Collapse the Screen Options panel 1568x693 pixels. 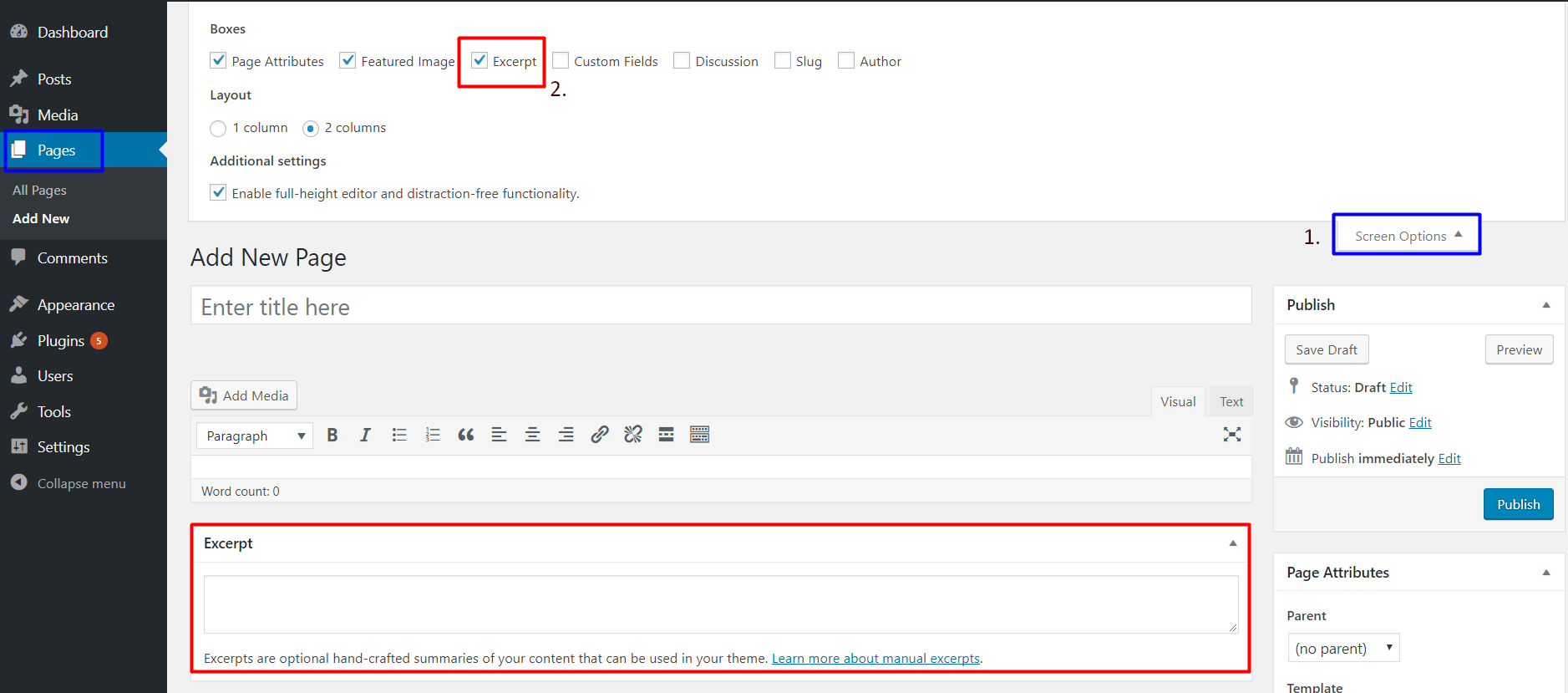(1407, 236)
